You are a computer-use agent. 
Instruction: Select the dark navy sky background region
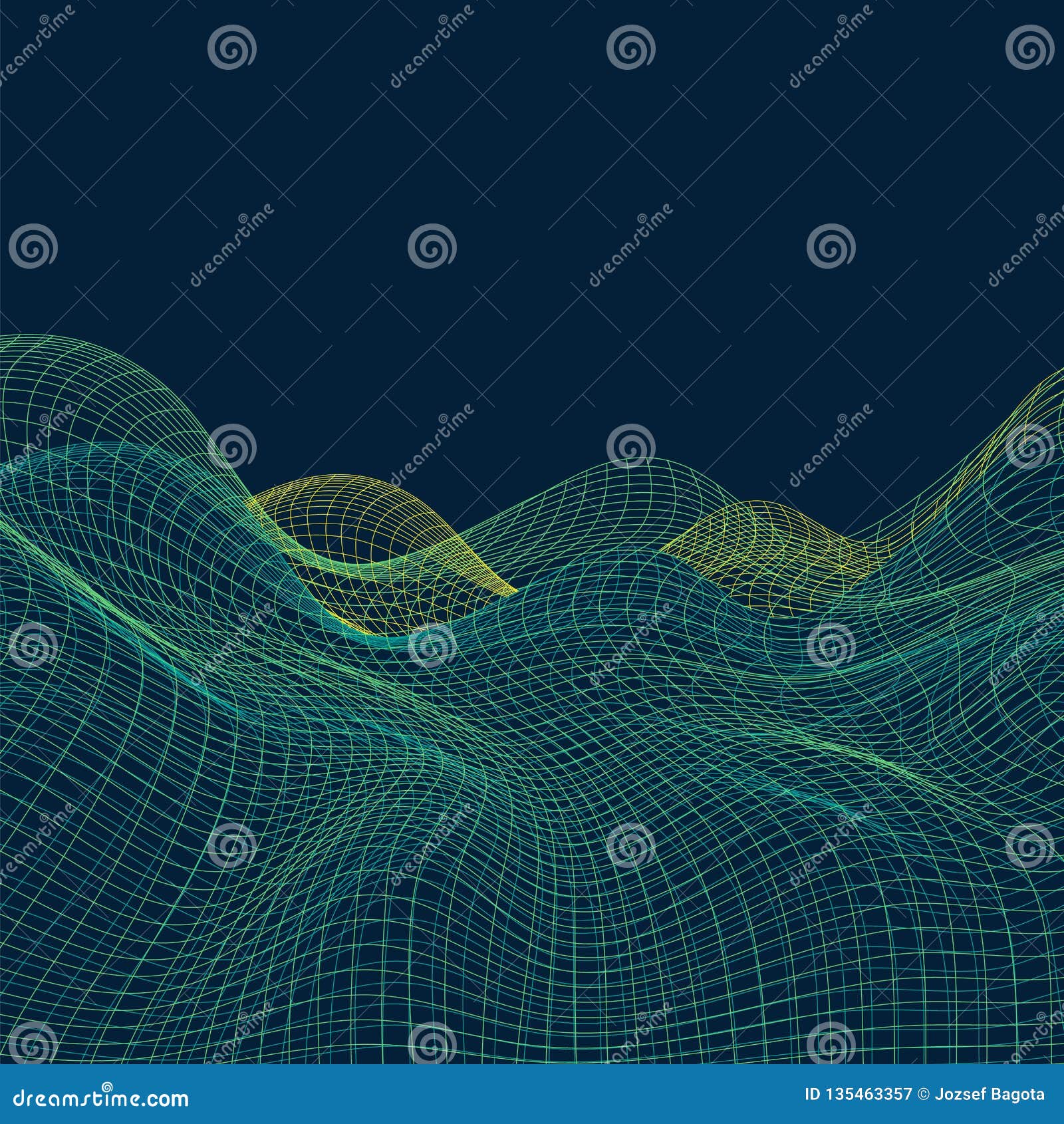(x=532, y=166)
